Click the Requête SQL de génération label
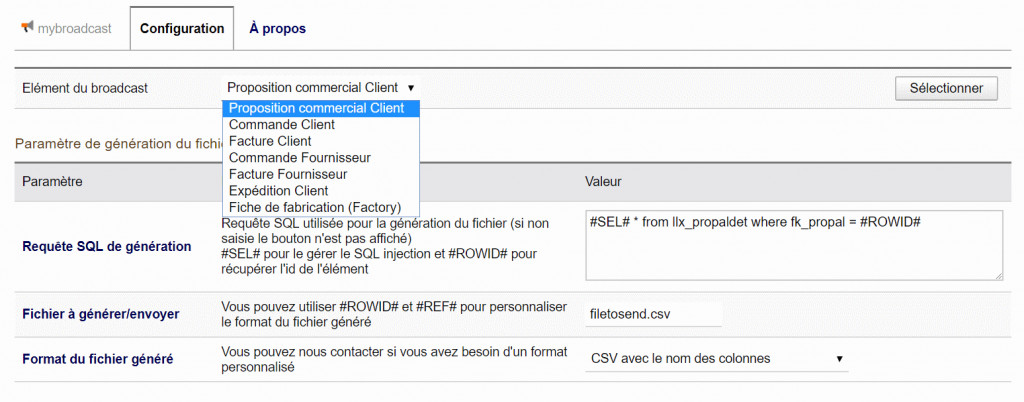Screen dimensions: 1024x402 (106, 246)
